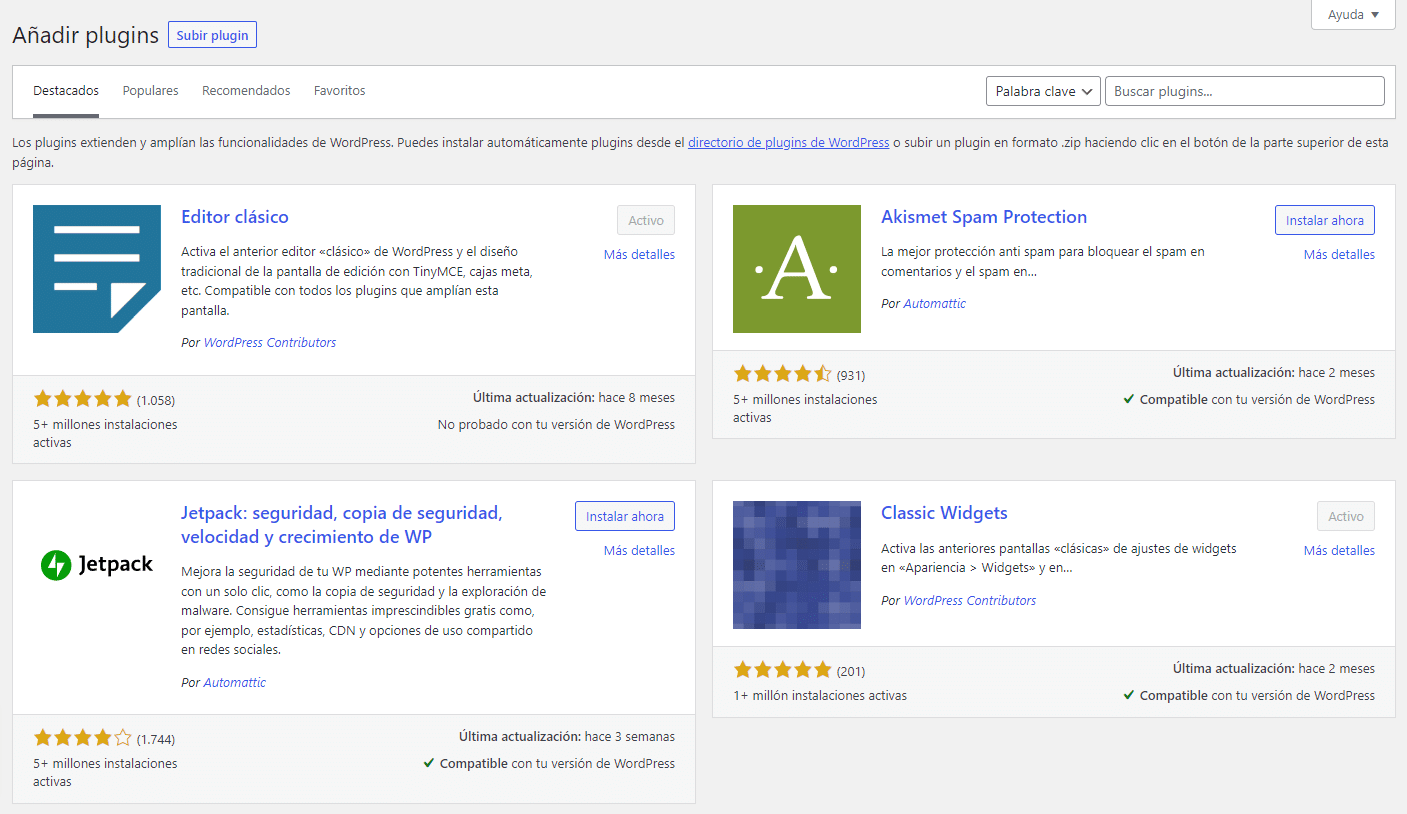Click the (1.744) rating count
The height and width of the screenshot is (814, 1407).
[156, 739]
